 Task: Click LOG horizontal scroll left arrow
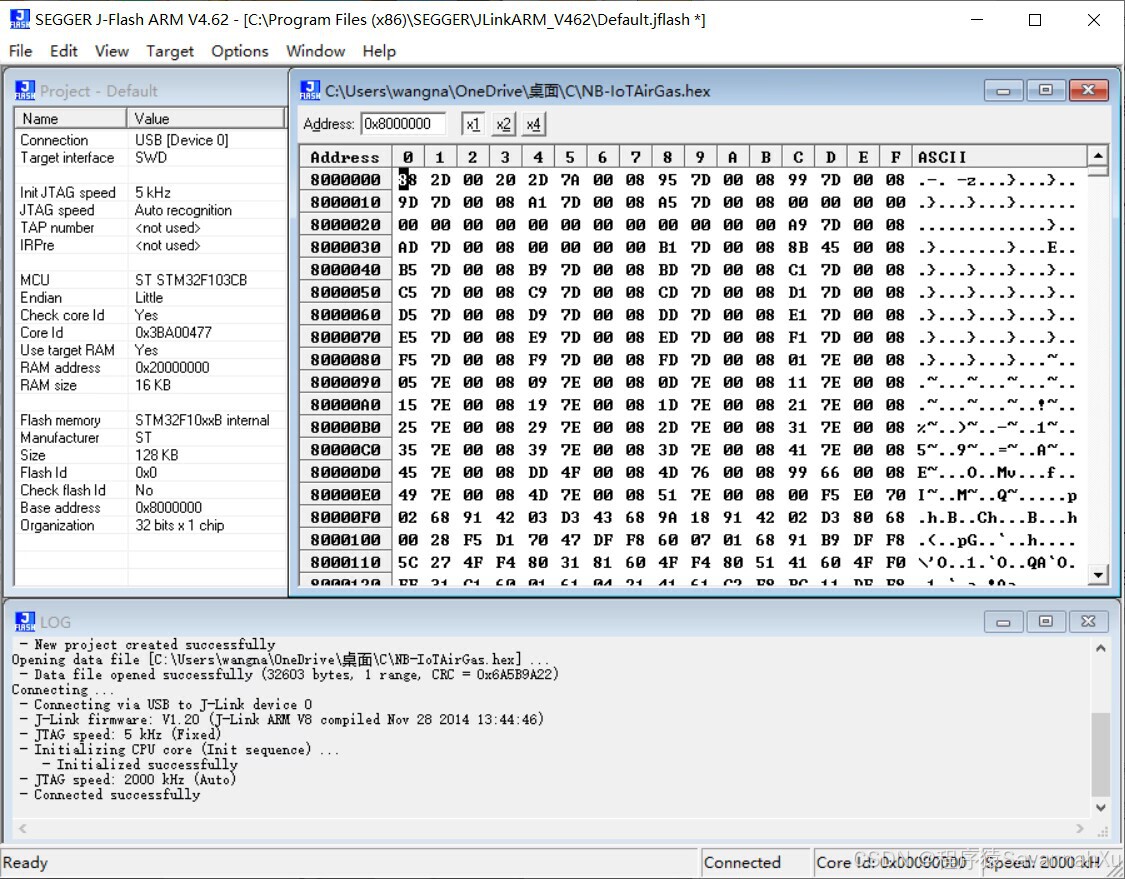point(22,828)
